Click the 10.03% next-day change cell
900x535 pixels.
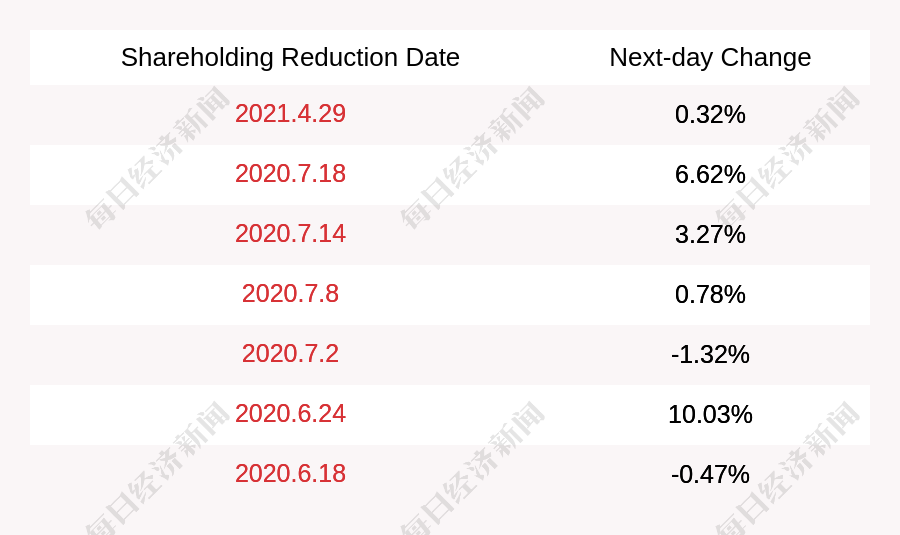(710, 414)
